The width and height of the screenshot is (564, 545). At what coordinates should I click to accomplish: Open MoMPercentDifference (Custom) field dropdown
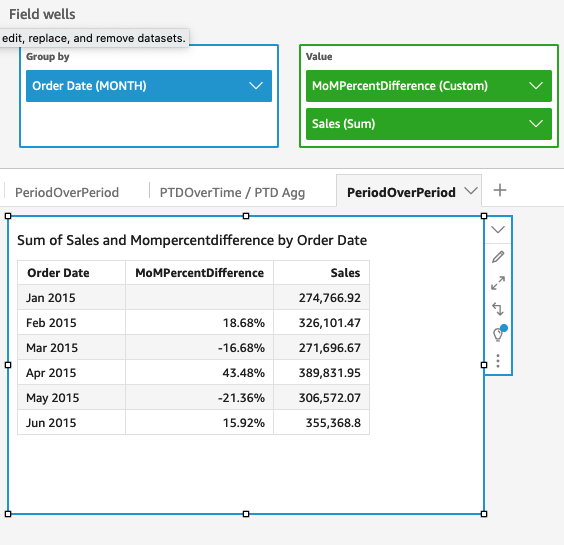pos(536,86)
